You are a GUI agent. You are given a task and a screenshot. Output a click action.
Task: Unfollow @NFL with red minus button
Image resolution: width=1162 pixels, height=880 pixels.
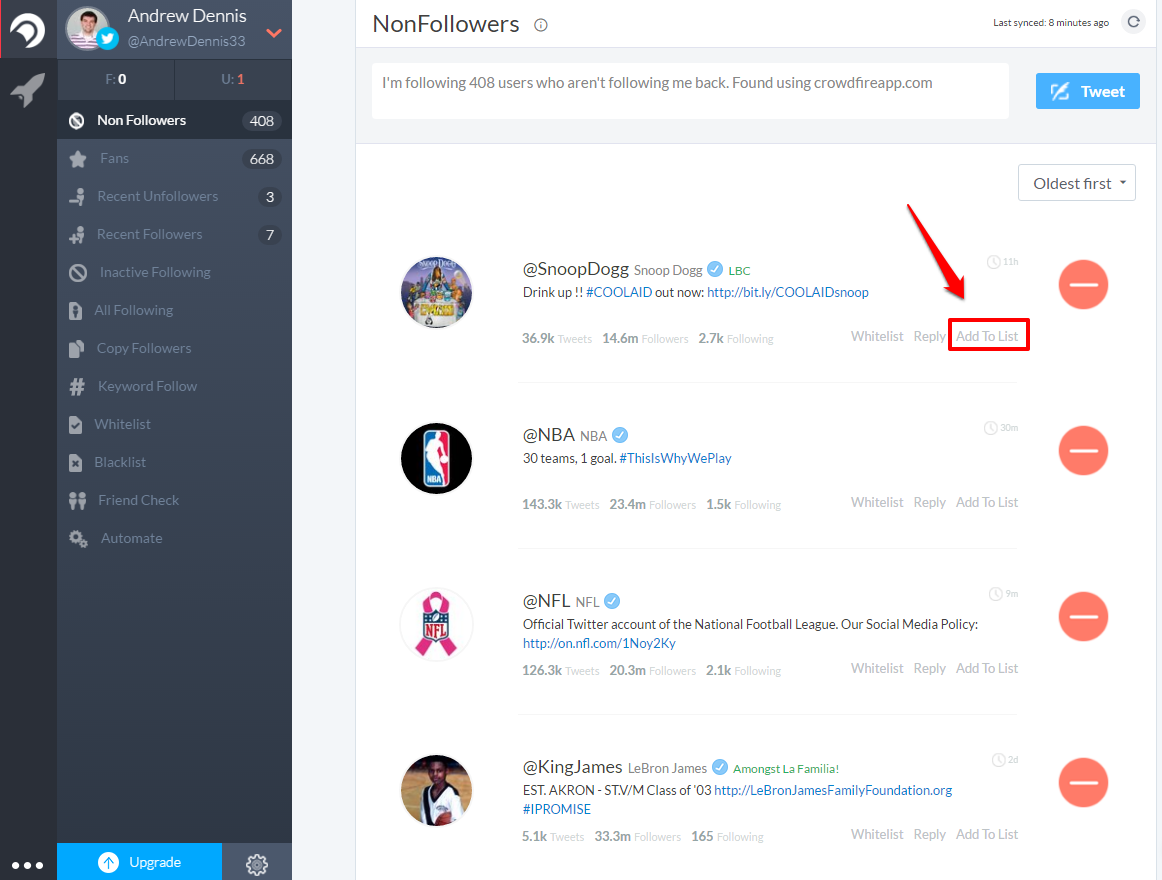(x=1083, y=617)
